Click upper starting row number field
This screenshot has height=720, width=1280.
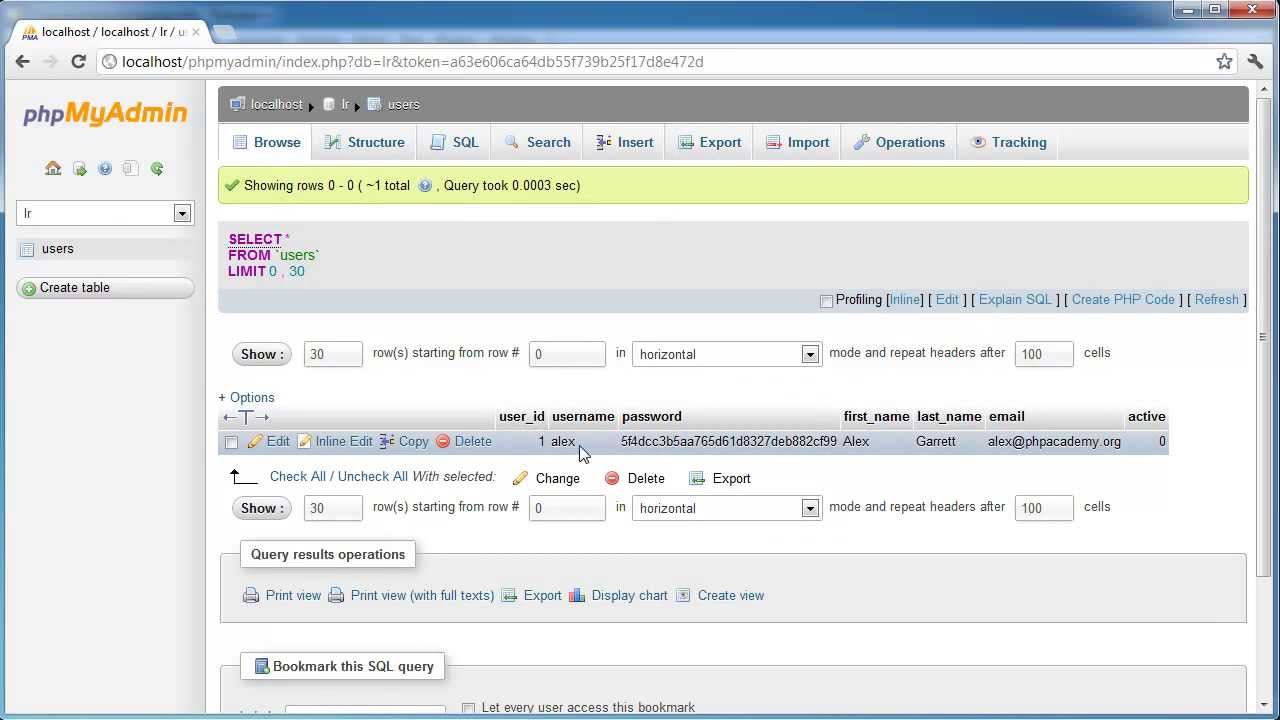(567, 354)
